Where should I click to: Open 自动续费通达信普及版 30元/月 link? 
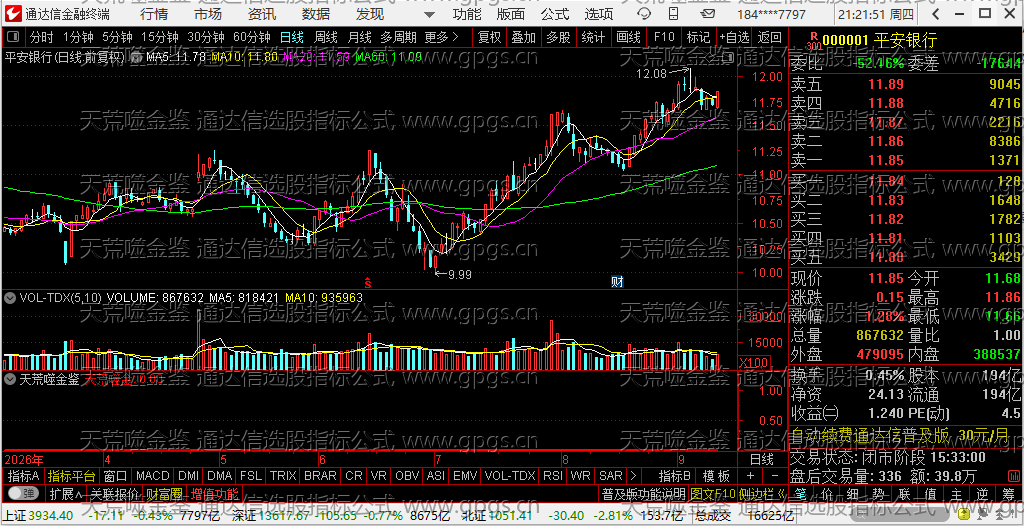[901, 435]
